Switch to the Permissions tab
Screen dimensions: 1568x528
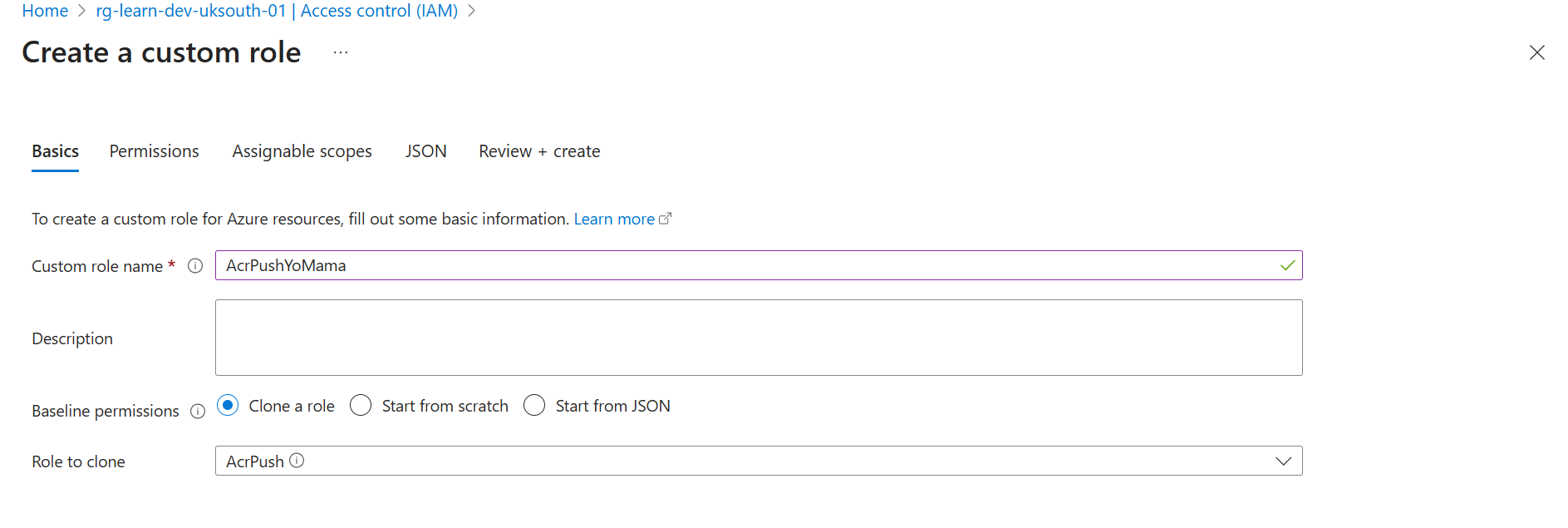click(154, 151)
